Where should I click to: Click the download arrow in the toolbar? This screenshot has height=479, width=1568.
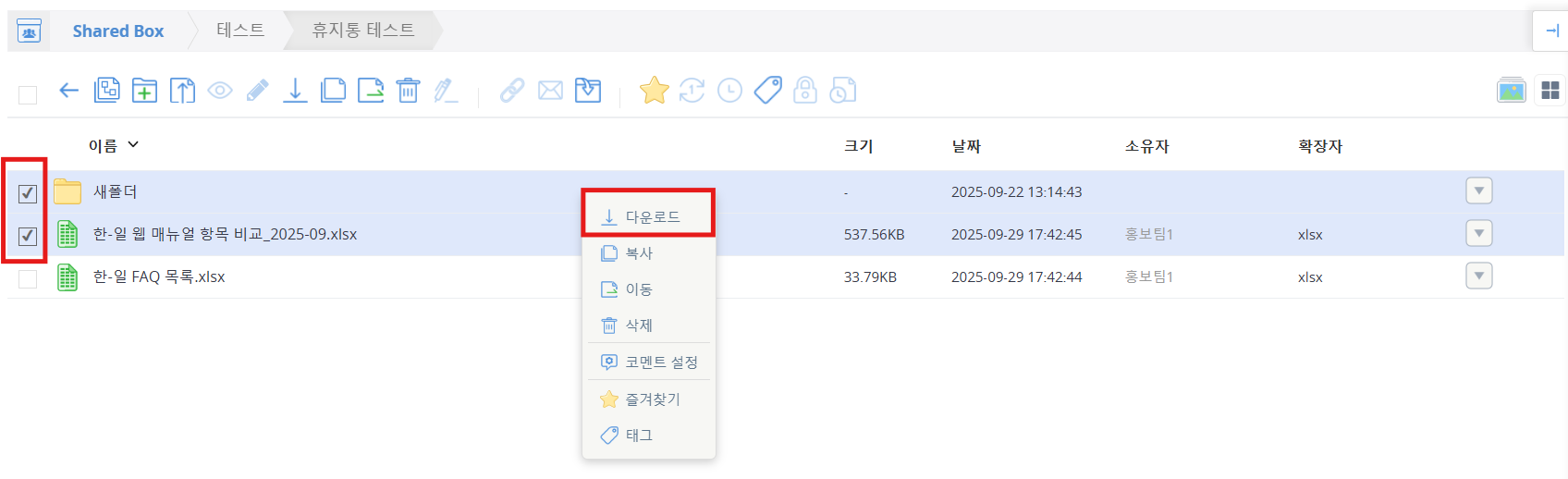295,91
